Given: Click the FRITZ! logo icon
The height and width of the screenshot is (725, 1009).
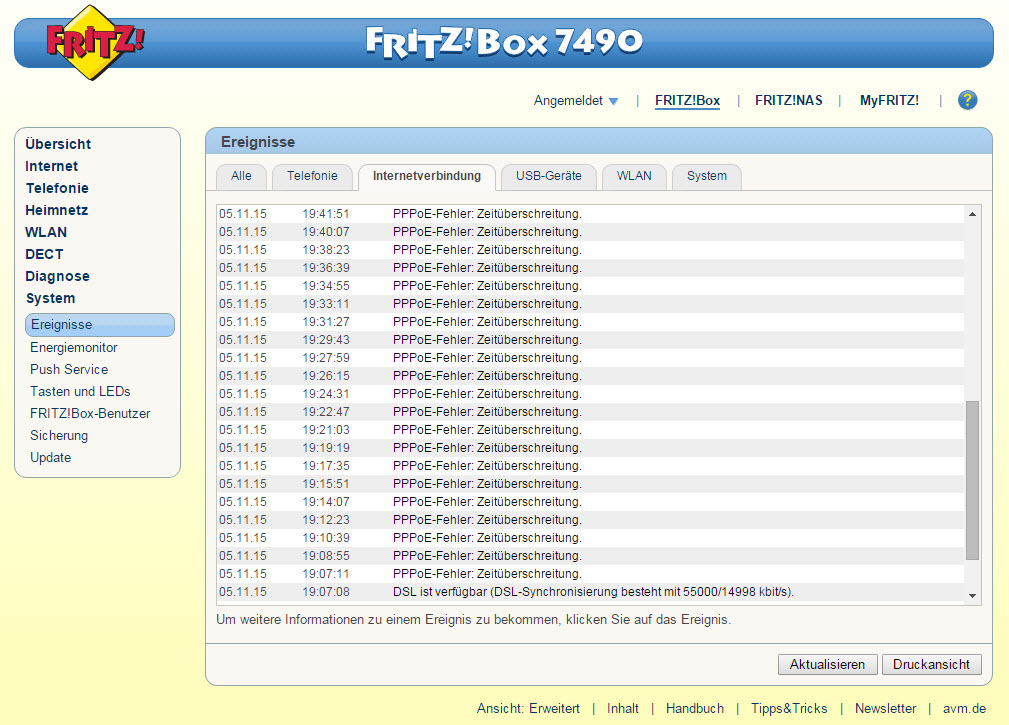Looking at the screenshot, I should (x=95, y=42).
